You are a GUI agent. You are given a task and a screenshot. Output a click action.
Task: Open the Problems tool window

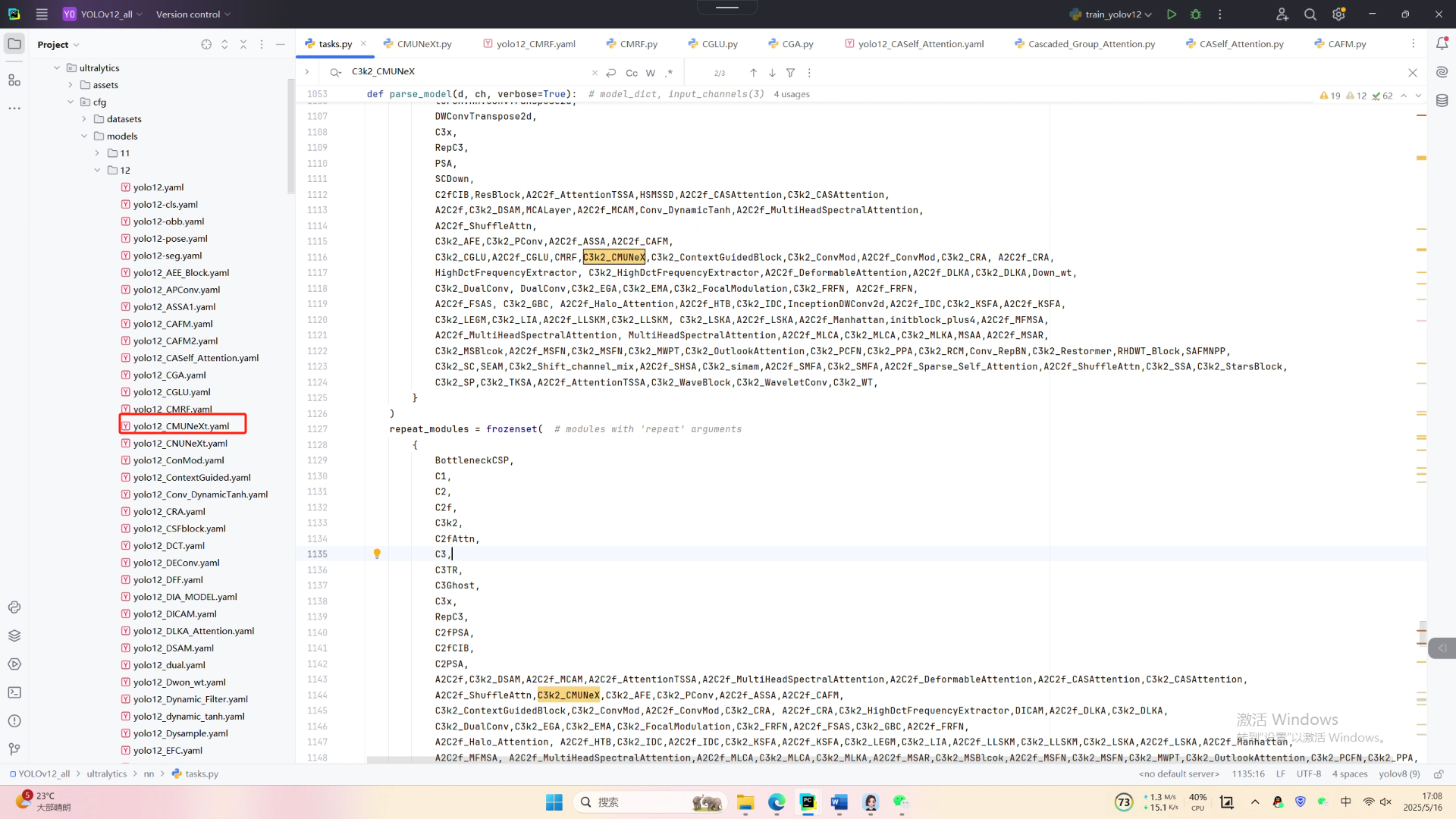click(x=14, y=720)
